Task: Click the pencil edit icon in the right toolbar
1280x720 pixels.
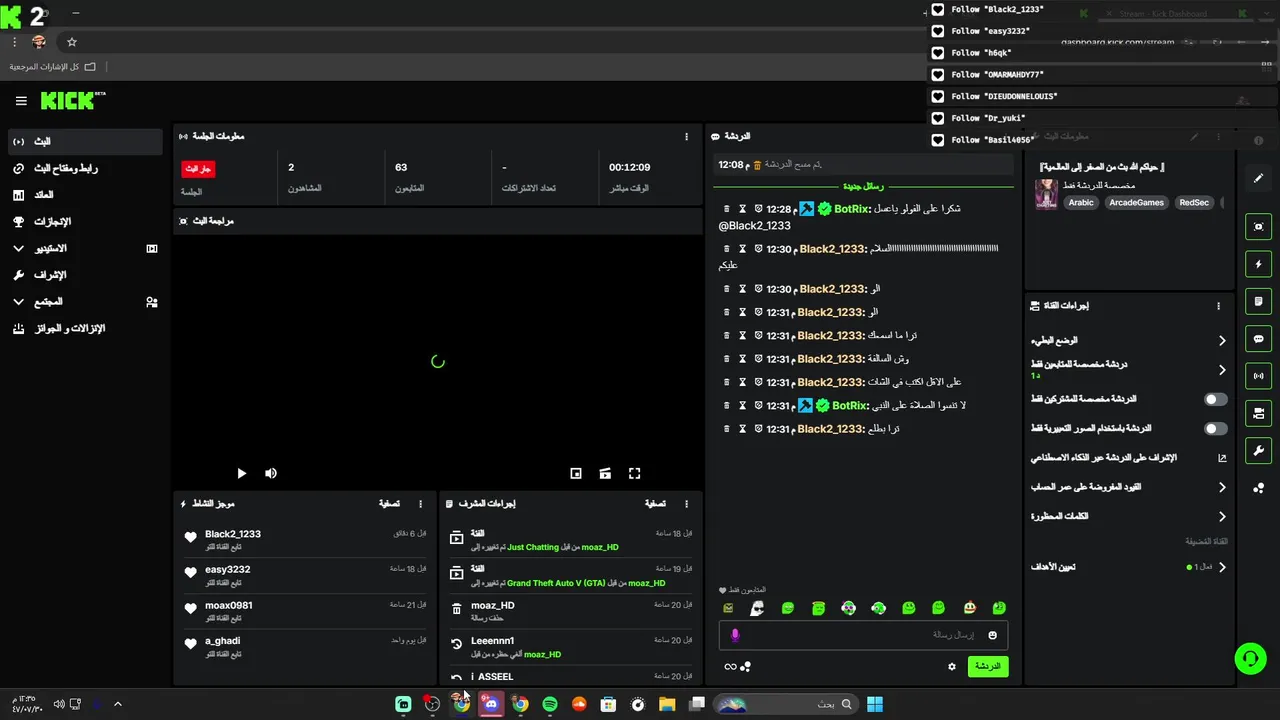Action: (x=1259, y=178)
